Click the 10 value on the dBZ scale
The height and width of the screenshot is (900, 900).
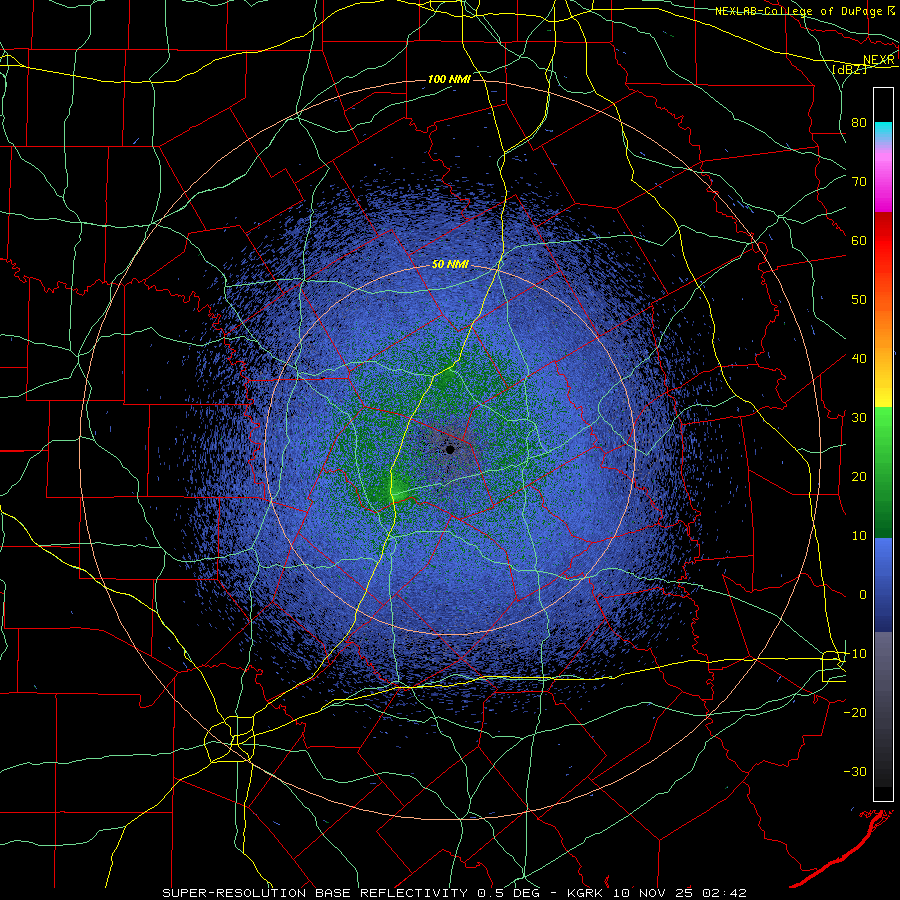(x=859, y=536)
